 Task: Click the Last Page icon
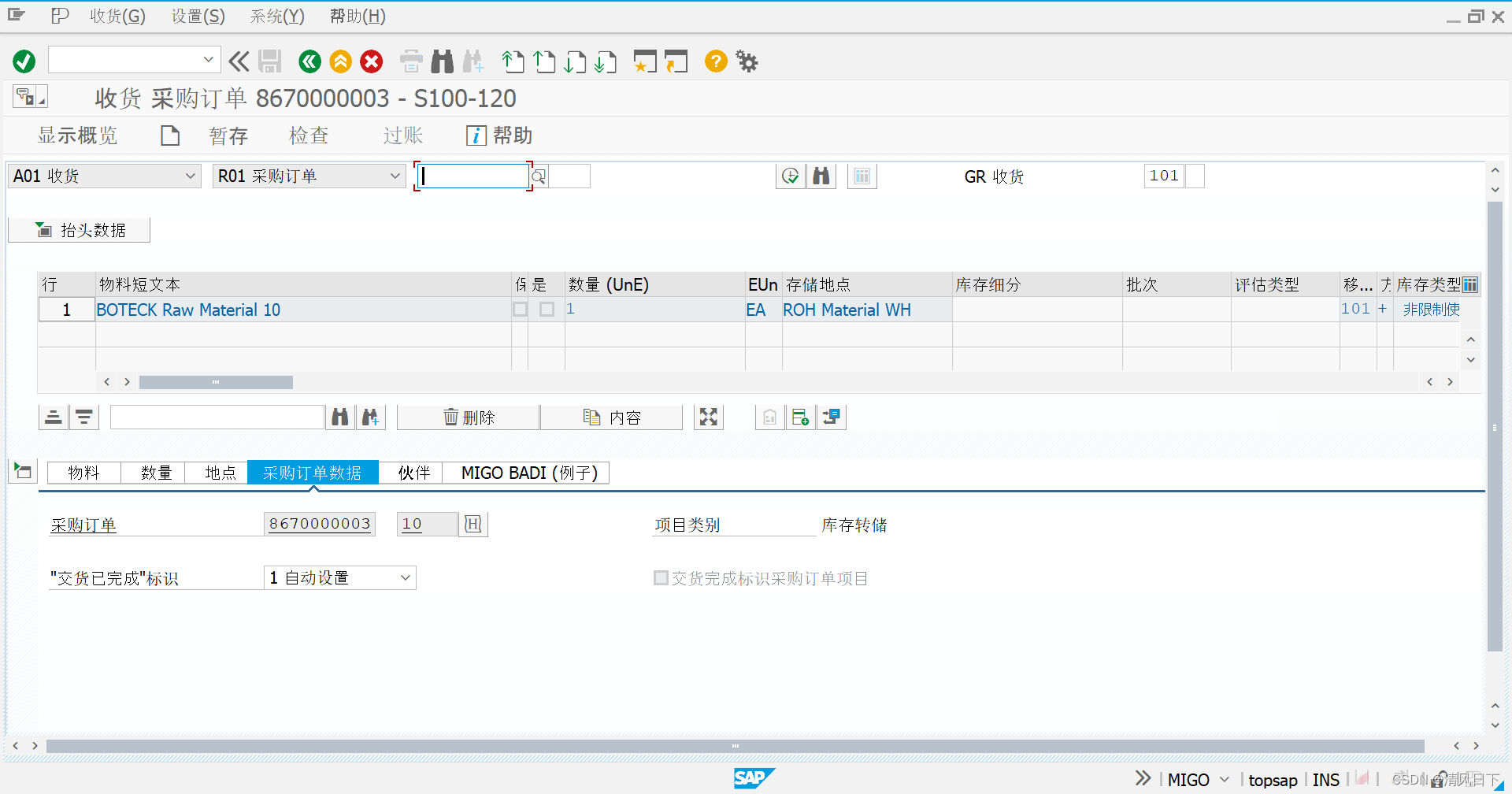tap(606, 61)
